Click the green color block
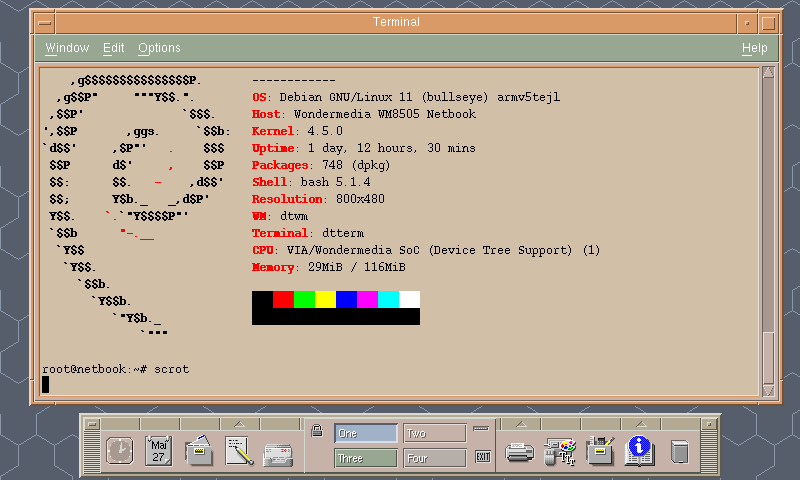 tap(304, 299)
